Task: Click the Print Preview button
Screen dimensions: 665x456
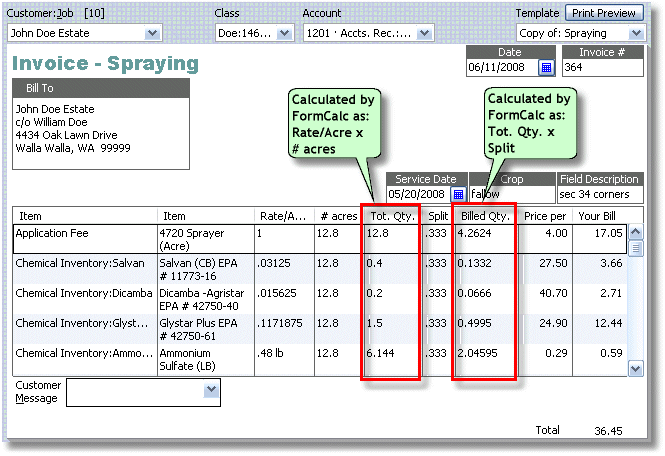Action: click(604, 13)
